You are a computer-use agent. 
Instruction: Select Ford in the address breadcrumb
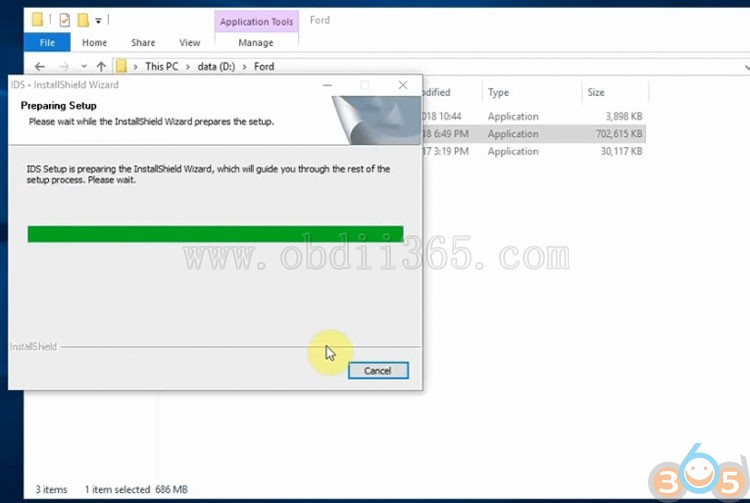click(x=264, y=66)
